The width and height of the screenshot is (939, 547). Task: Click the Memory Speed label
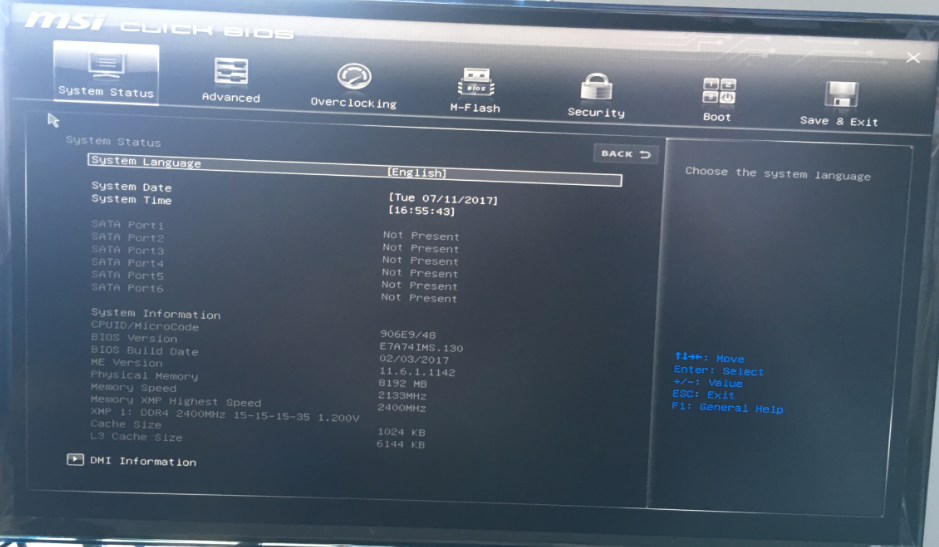click(x=134, y=388)
